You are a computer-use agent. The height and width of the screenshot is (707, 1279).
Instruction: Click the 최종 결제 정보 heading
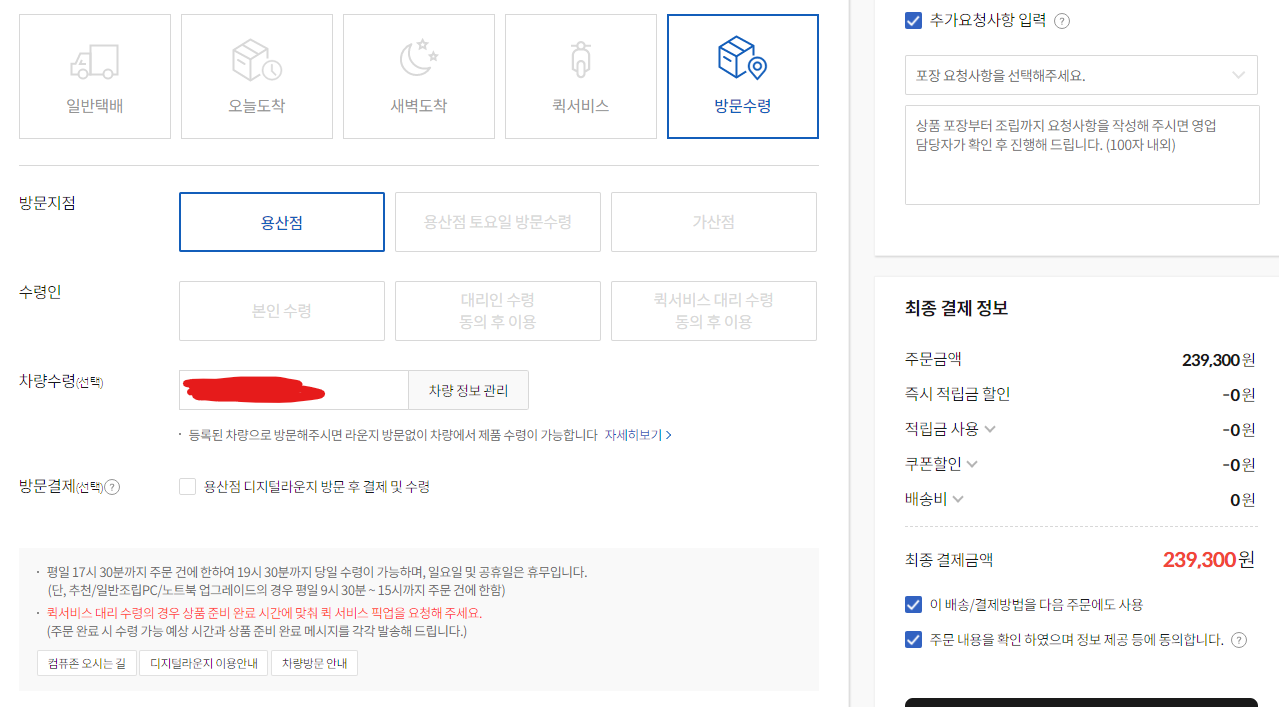coord(956,308)
